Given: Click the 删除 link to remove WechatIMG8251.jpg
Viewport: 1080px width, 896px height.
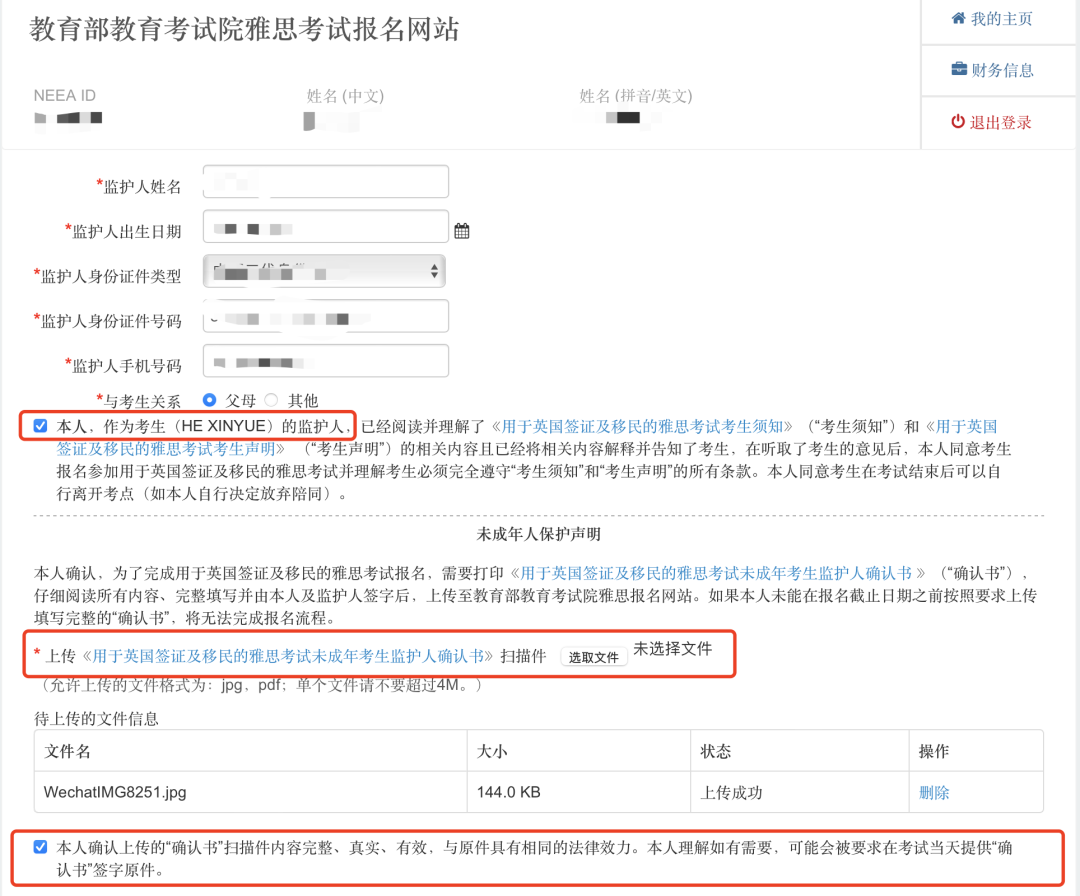Looking at the screenshot, I should tap(932, 791).
